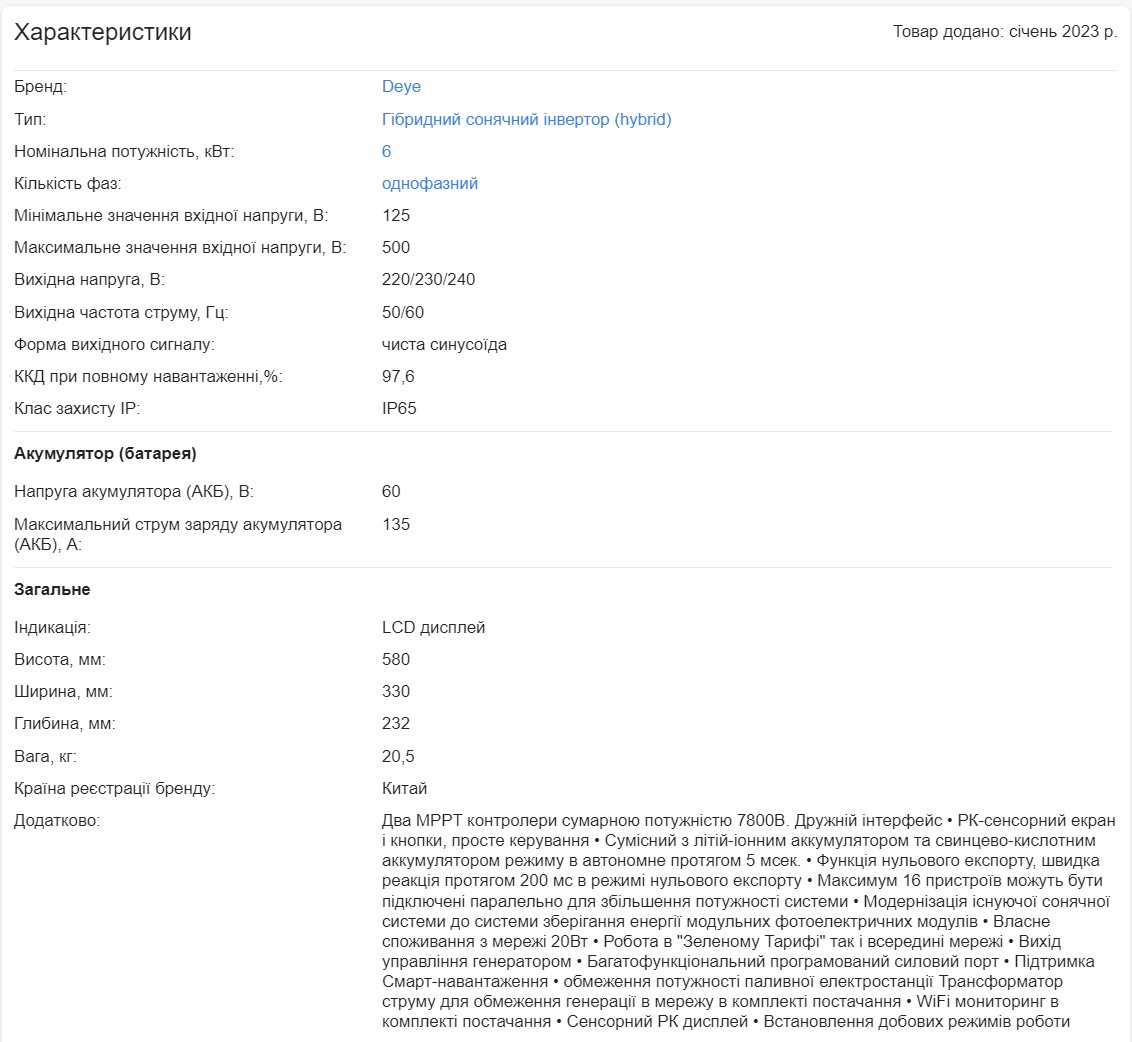Click the LCD дисплей indication value
The image size is (1132, 1042).
point(433,628)
